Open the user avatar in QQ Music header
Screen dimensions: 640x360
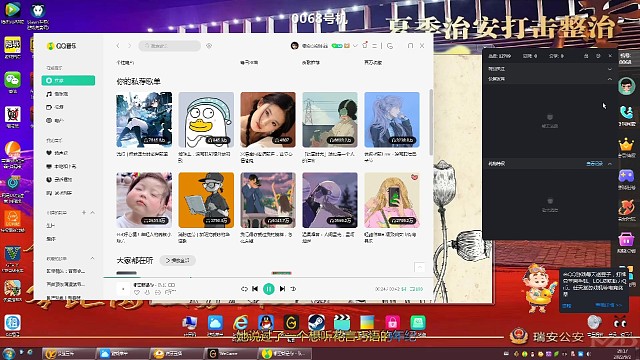(x=294, y=46)
